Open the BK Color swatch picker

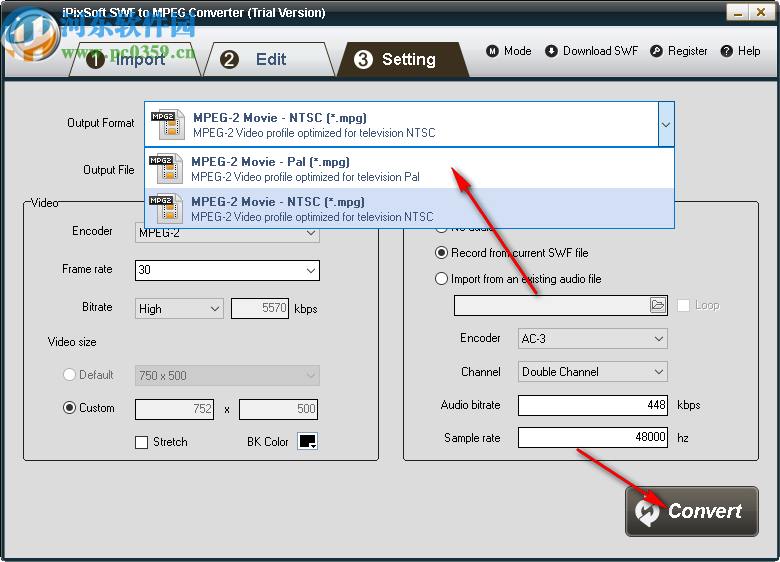(307, 441)
